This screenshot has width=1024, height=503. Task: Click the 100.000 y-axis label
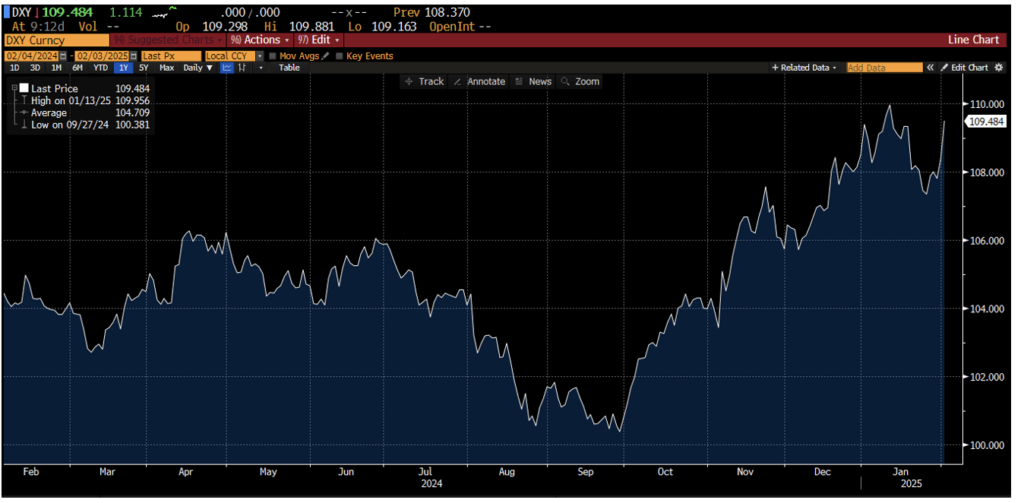pyautogui.click(x=987, y=445)
